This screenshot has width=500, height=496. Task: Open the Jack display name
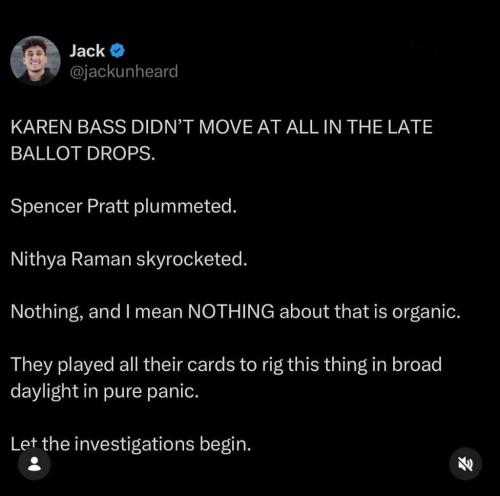(x=87, y=51)
